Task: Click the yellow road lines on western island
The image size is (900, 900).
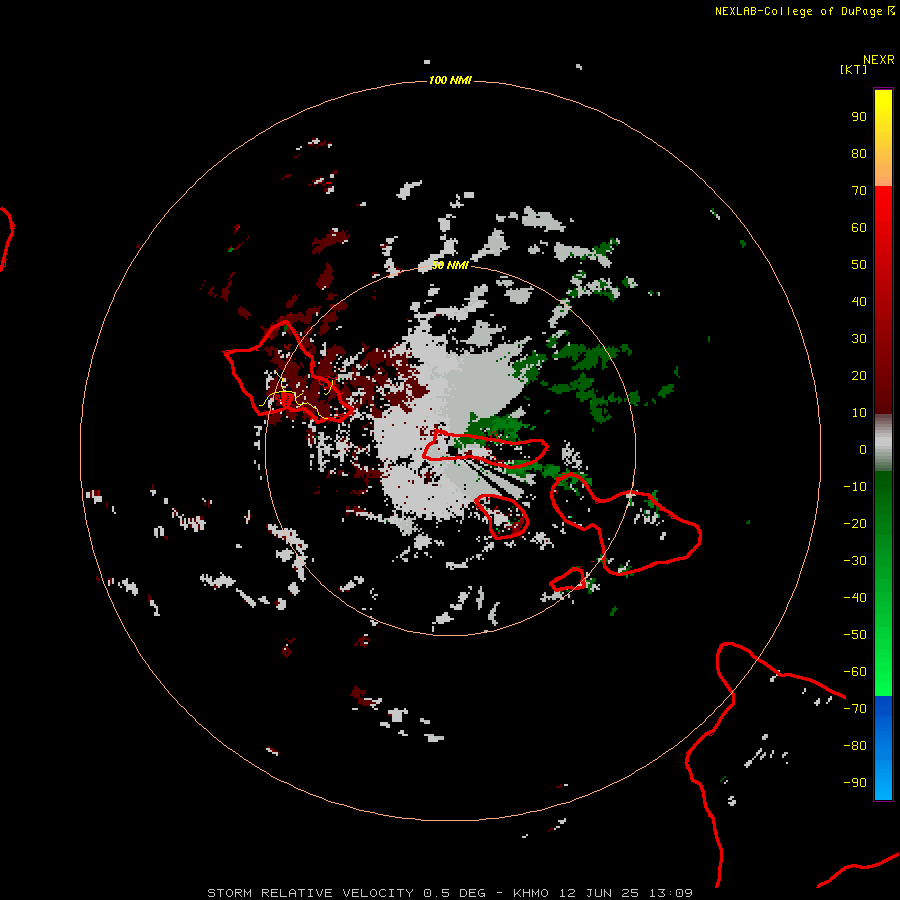Action: (296, 395)
